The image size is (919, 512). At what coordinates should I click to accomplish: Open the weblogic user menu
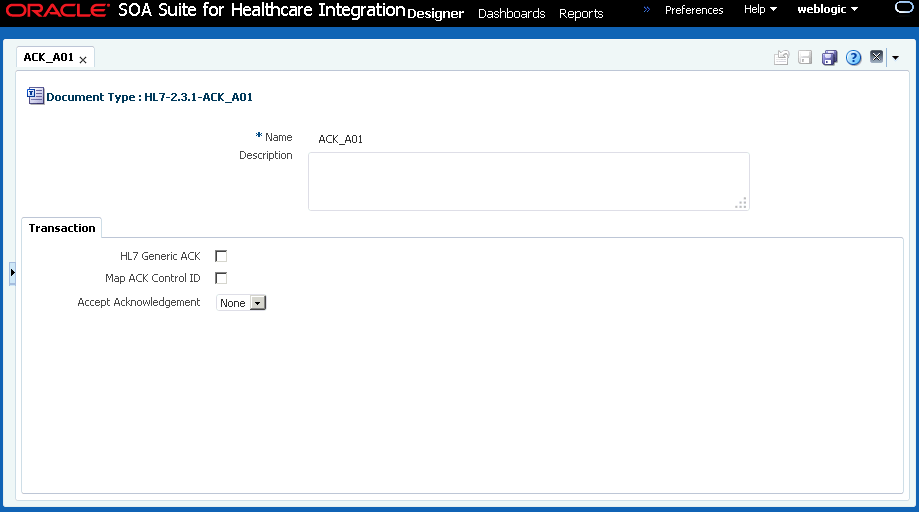coord(828,9)
